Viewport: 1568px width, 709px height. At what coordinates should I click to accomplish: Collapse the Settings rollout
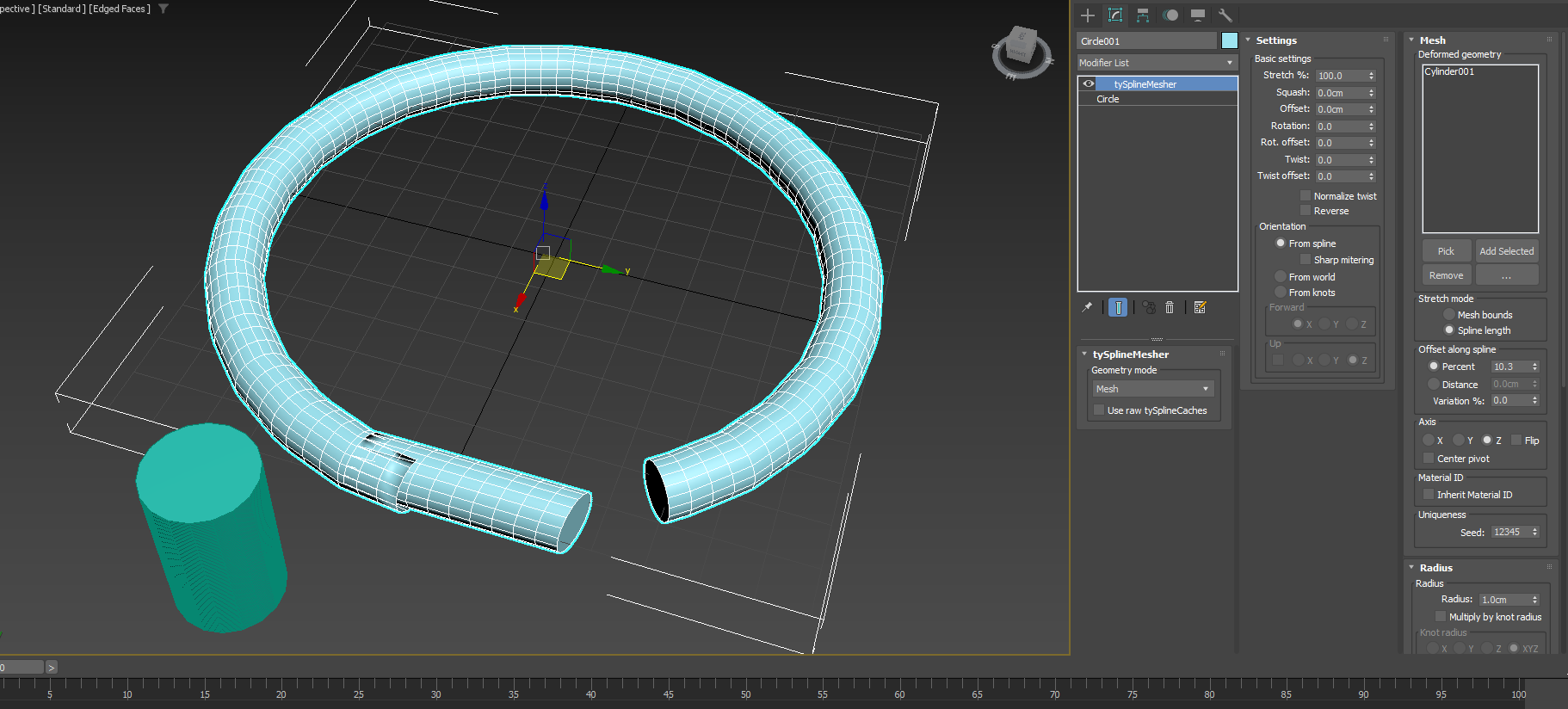tap(1248, 40)
